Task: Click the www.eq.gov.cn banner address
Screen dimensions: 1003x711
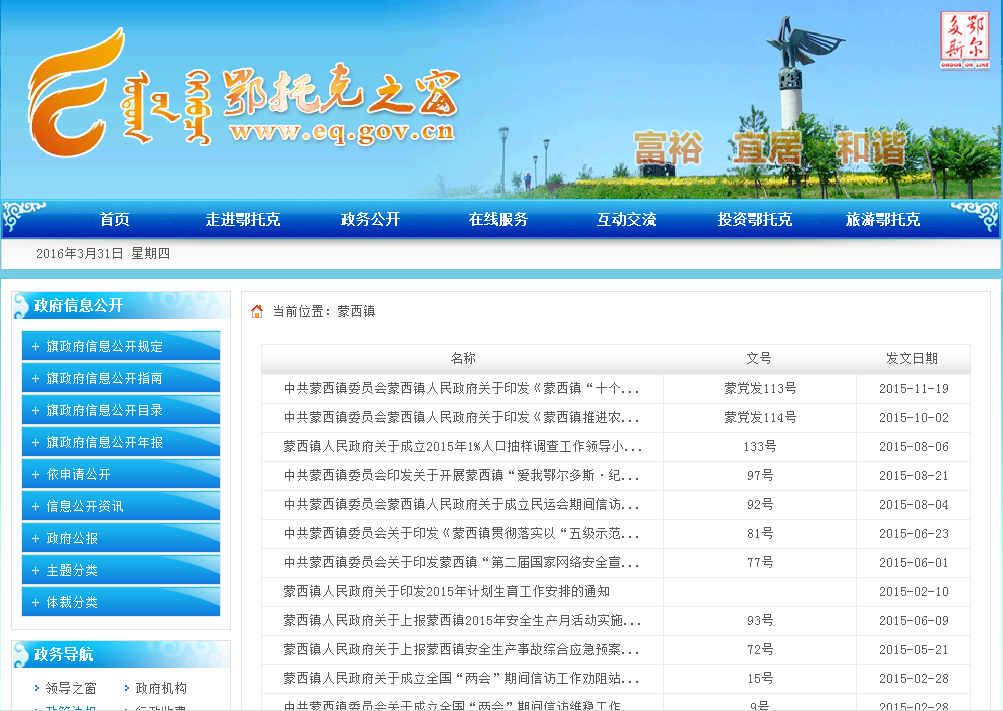Action: (x=342, y=131)
